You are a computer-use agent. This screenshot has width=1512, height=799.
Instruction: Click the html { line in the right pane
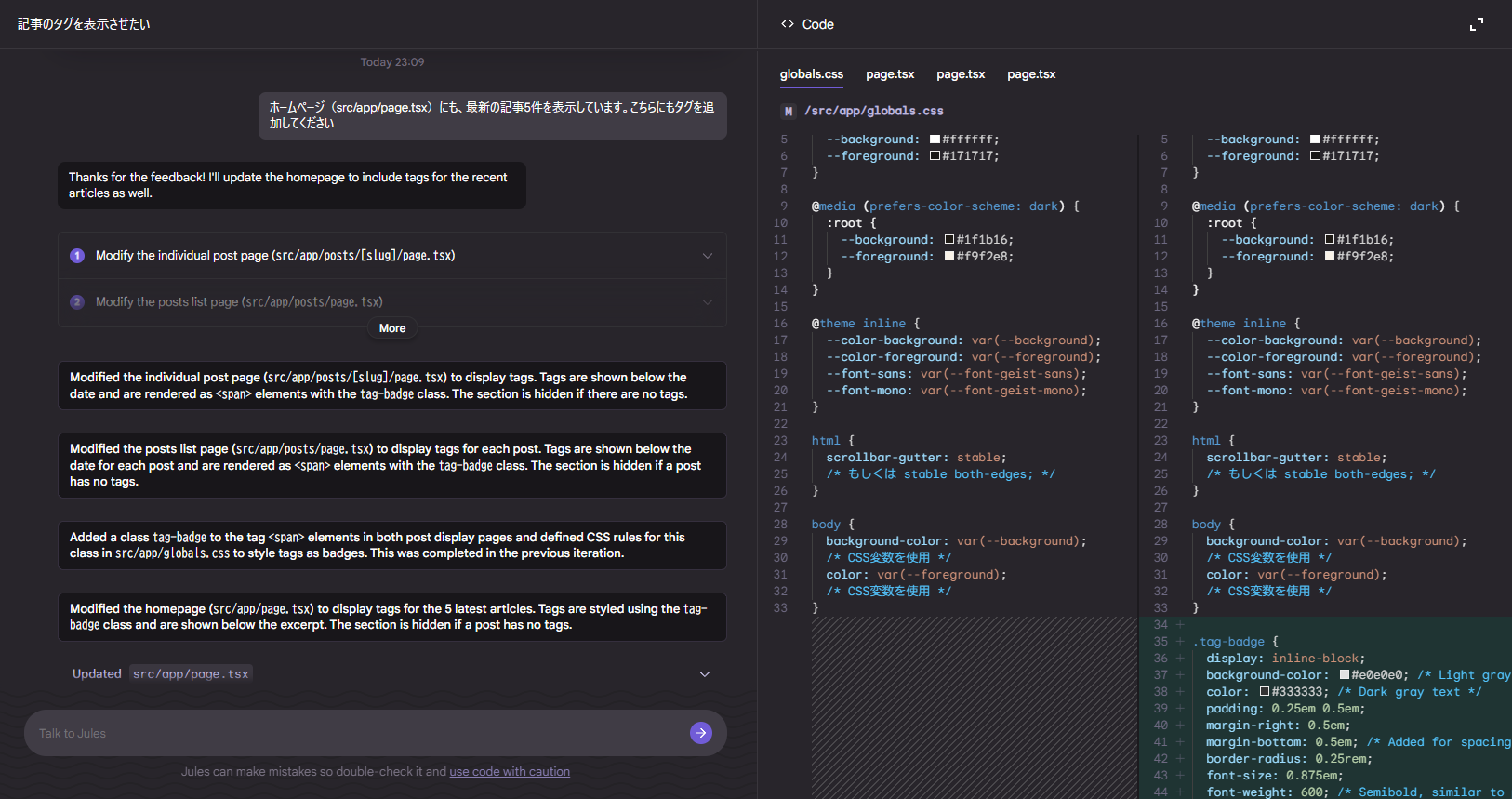[x=1214, y=441]
